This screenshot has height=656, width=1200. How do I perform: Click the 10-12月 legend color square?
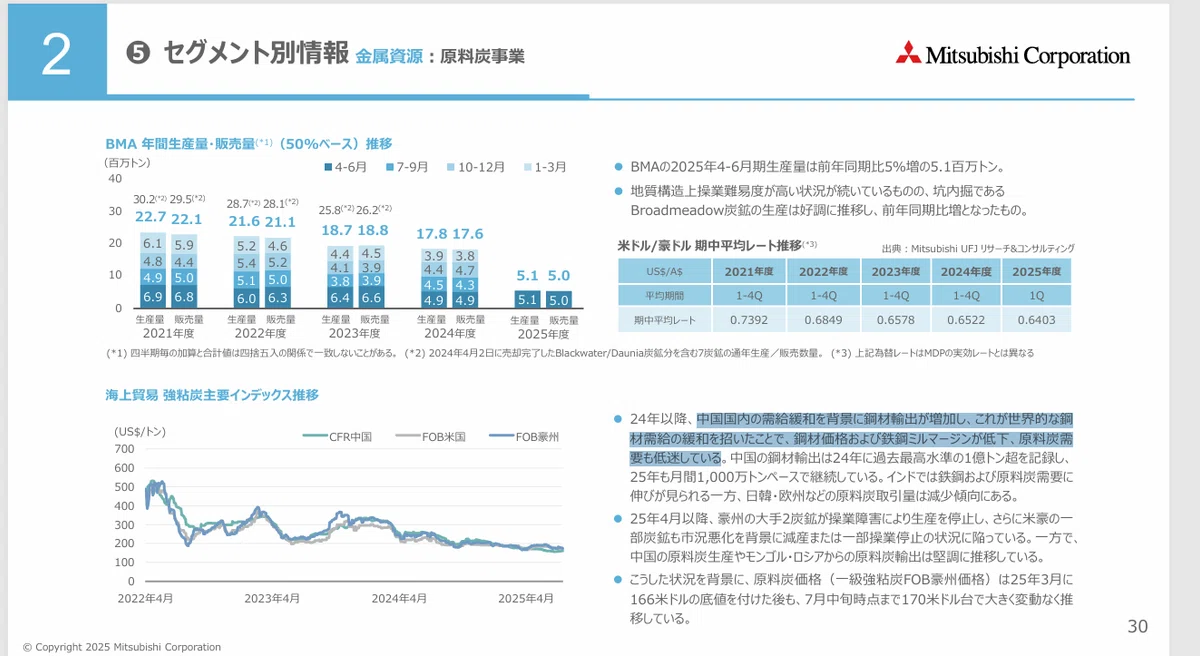[x=451, y=166]
